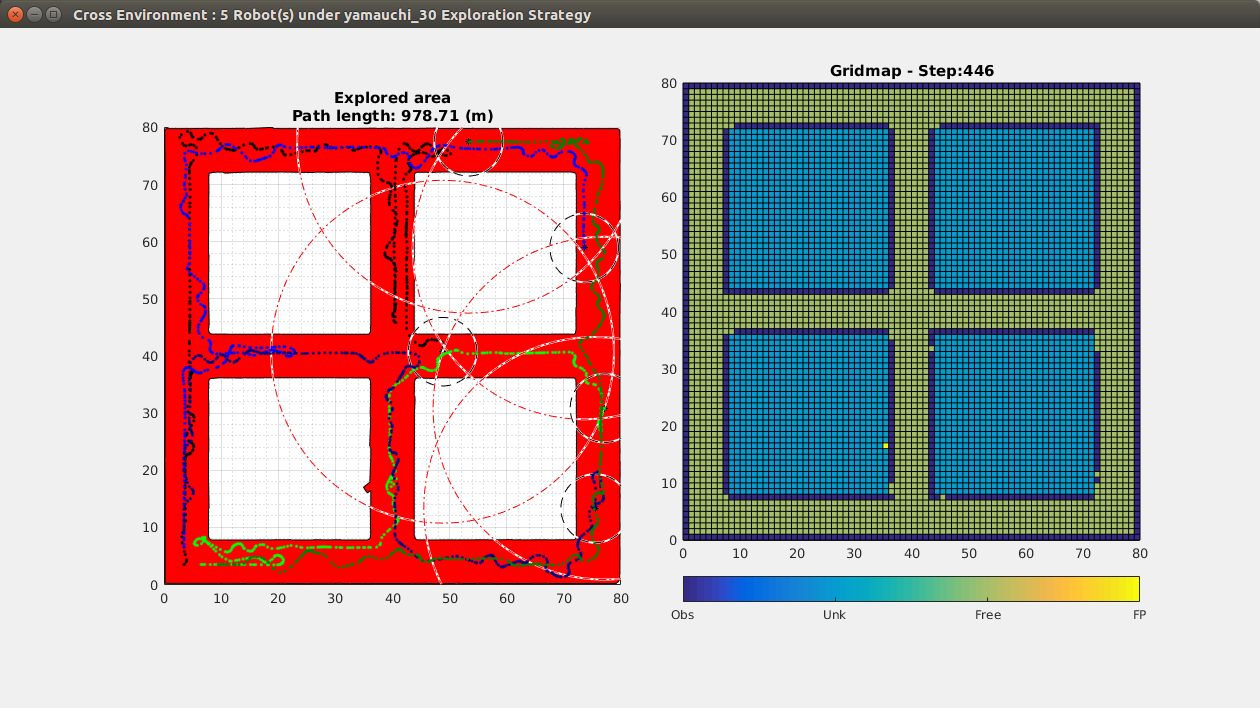The width and height of the screenshot is (1260, 708).
Task: Close the Cross Environment figure window
Action: point(15,15)
